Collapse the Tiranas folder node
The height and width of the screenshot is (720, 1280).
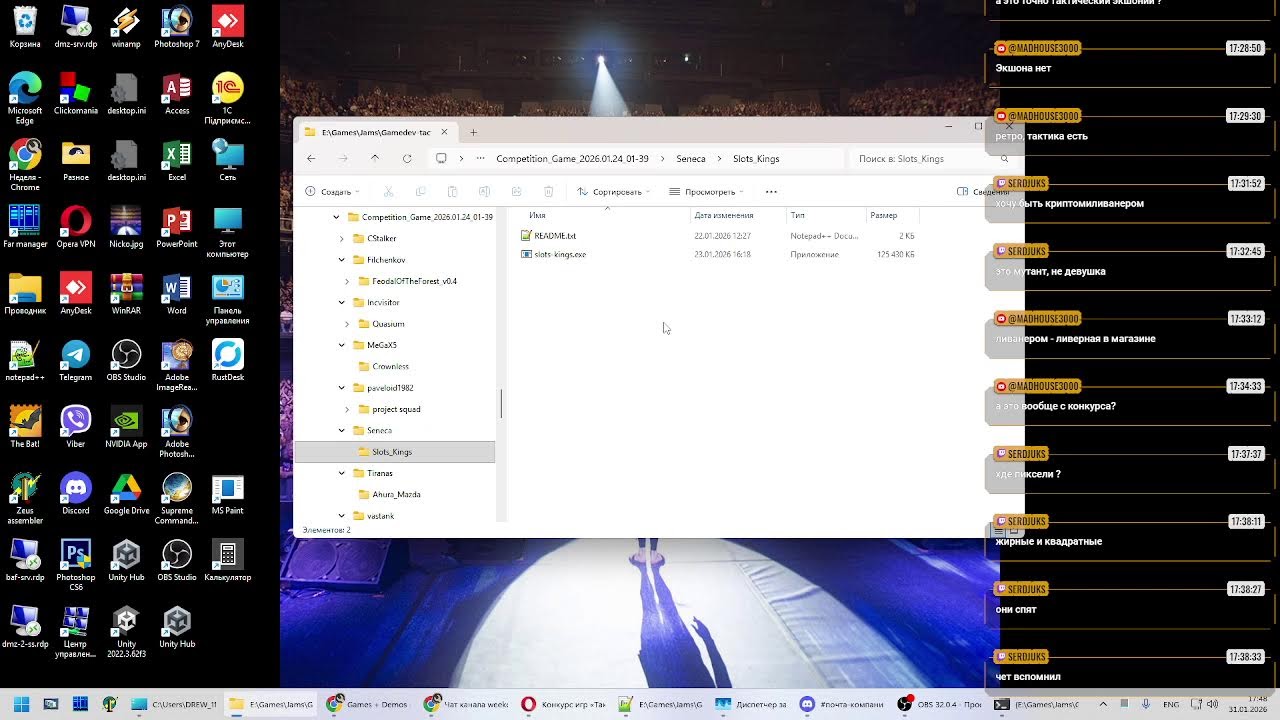click(342, 473)
